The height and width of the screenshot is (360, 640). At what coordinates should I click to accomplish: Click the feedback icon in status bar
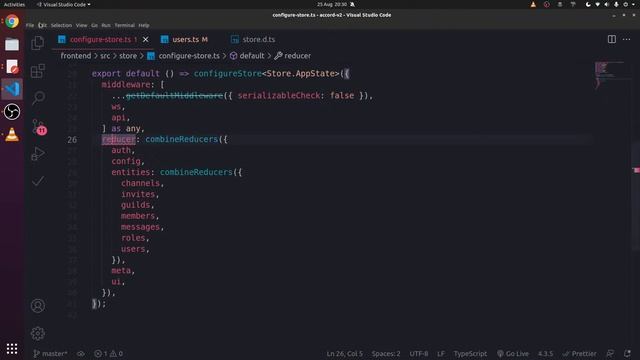pyautogui.click(x=610, y=354)
